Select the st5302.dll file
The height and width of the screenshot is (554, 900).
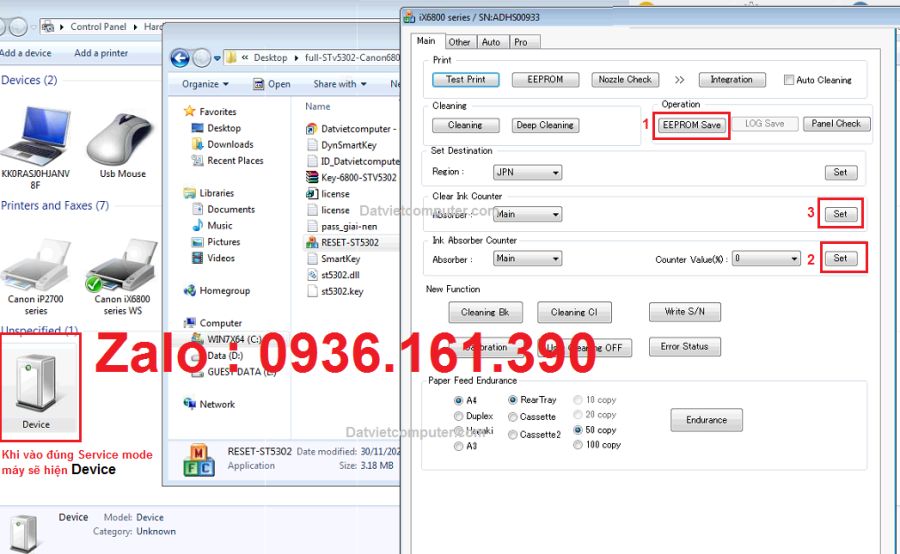(333, 275)
